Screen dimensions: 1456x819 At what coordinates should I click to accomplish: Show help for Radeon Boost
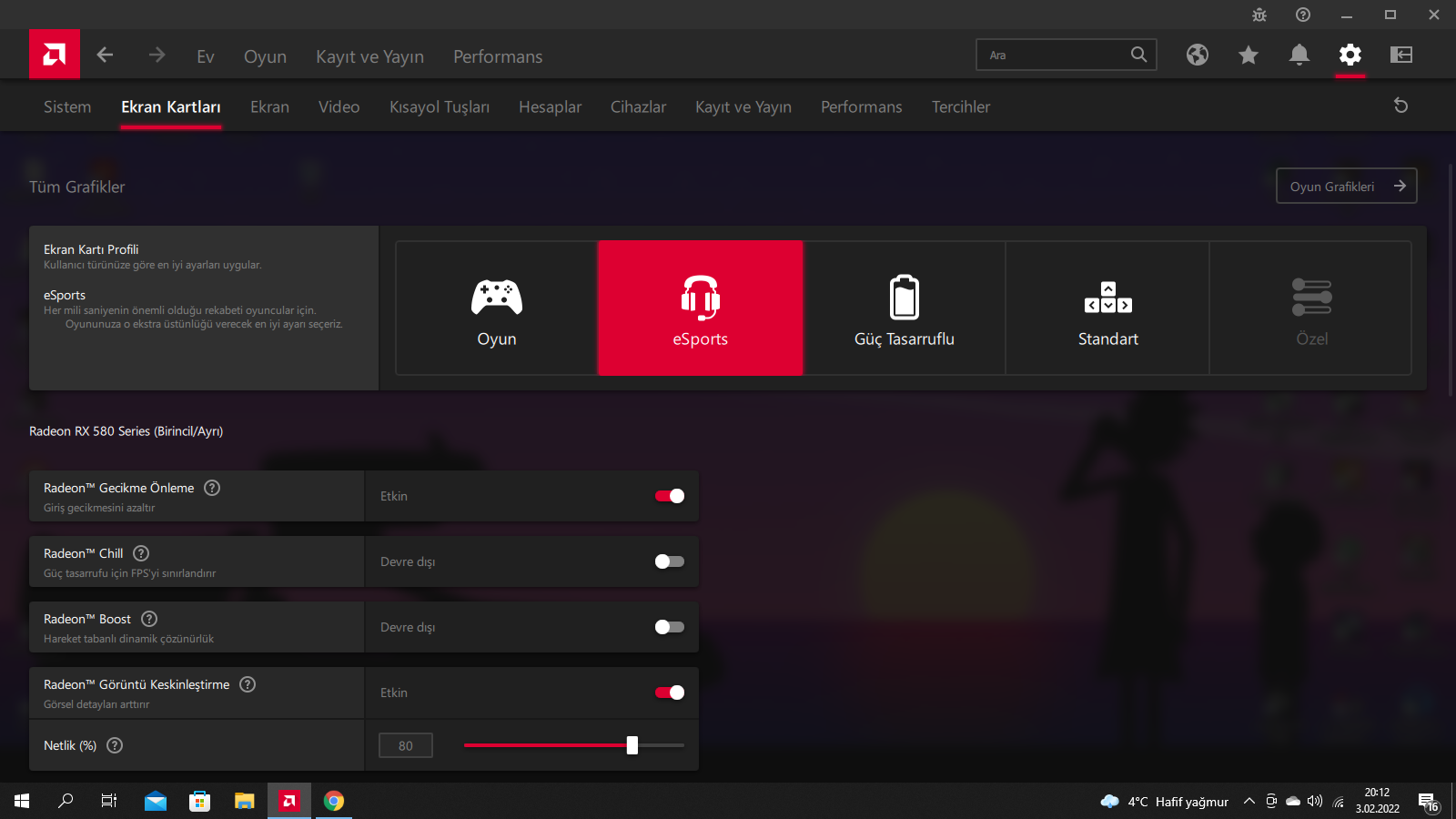pos(149,619)
